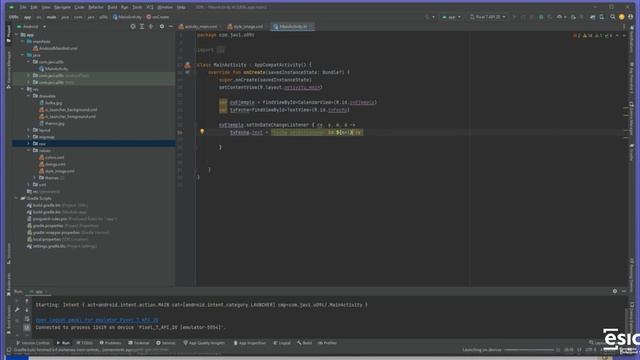Click the collapse all icon in Project panel
The image size is (640, 360).
(151, 27)
